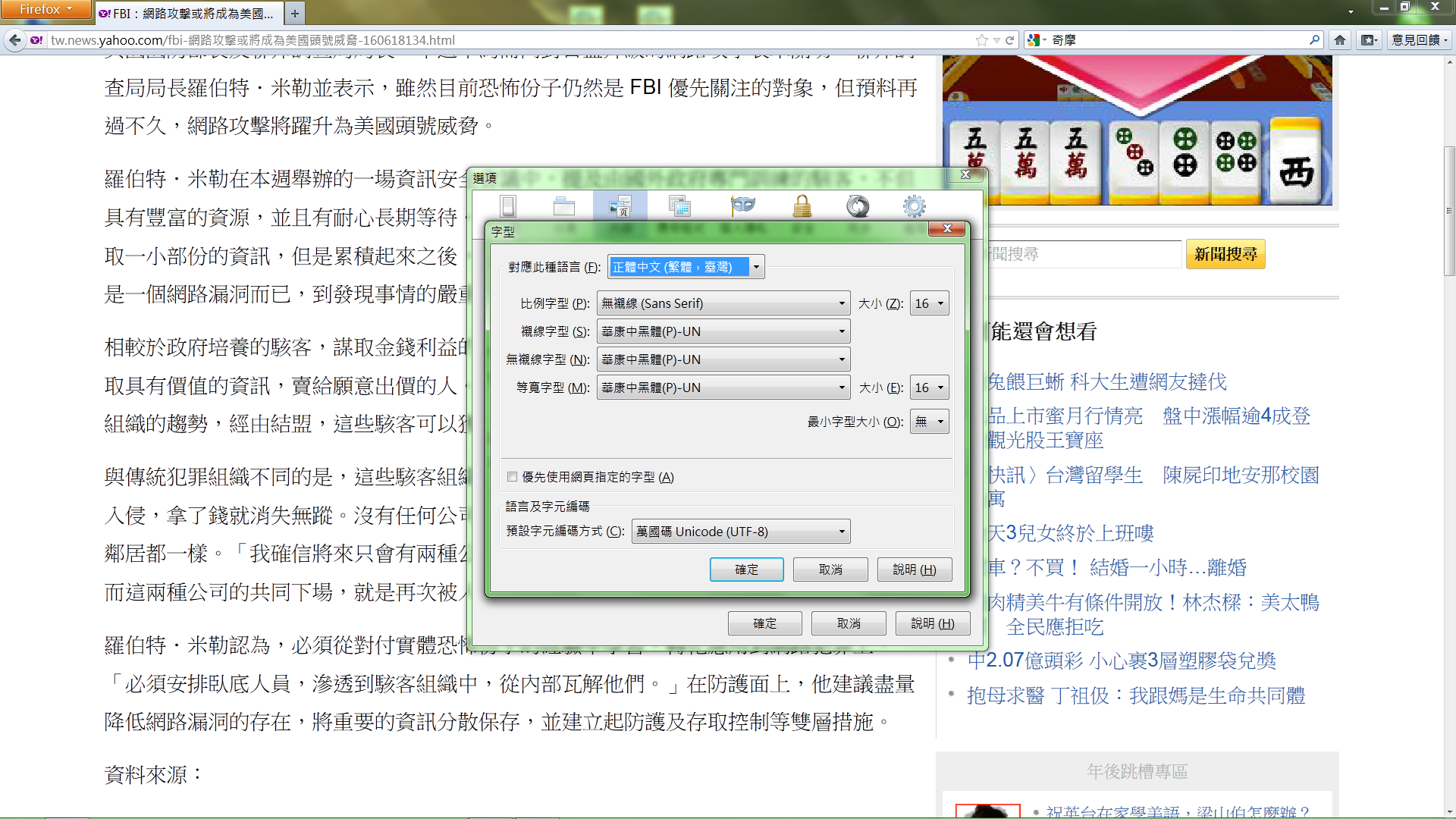
Task: Open the Firefox application menu
Action: click(45, 10)
